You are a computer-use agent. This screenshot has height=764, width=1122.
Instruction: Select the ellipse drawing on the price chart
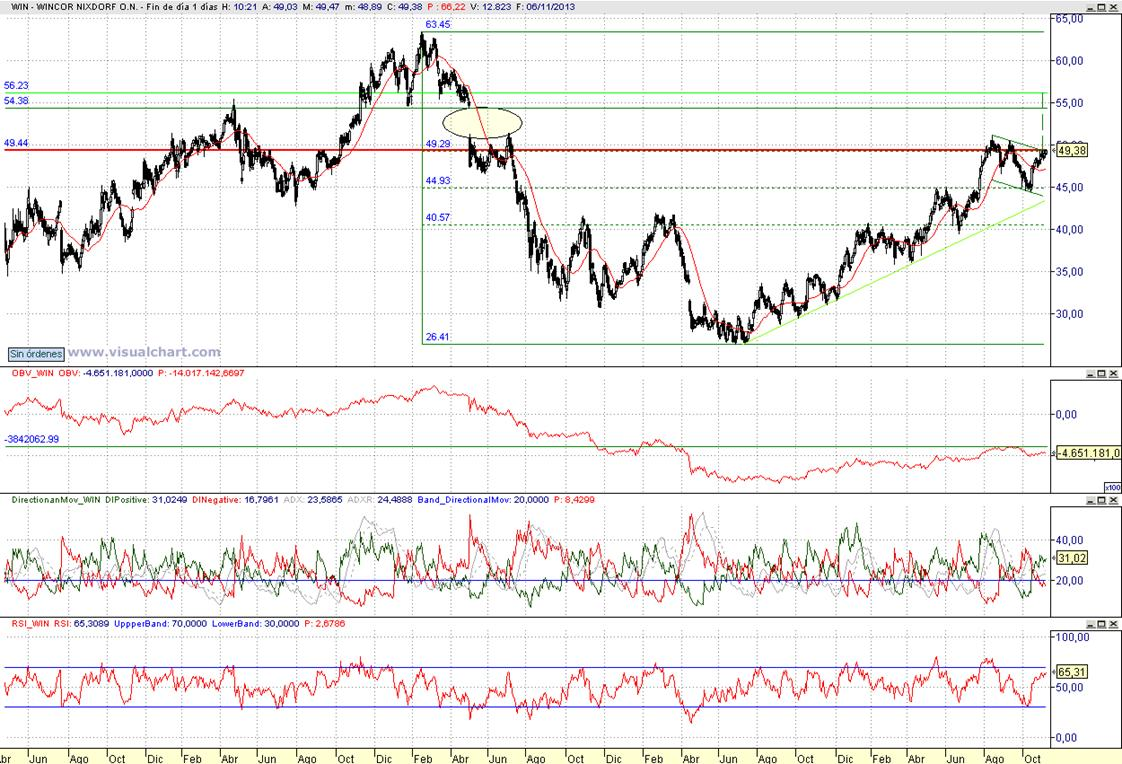coord(482,122)
